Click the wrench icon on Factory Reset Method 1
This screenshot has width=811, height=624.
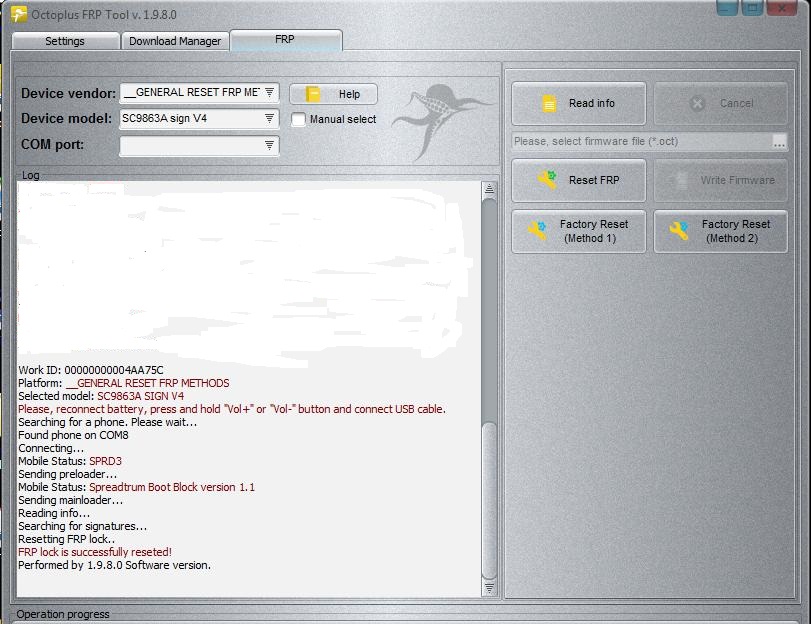pyautogui.click(x=537, y=231)
